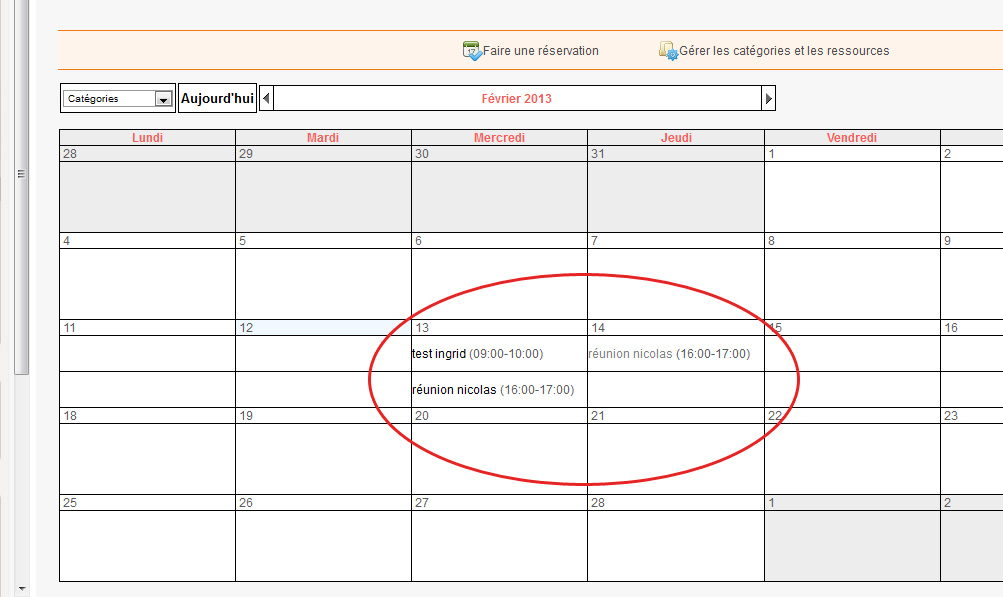Open réunion nicolas event on Thursday 14

coord(669,354)
